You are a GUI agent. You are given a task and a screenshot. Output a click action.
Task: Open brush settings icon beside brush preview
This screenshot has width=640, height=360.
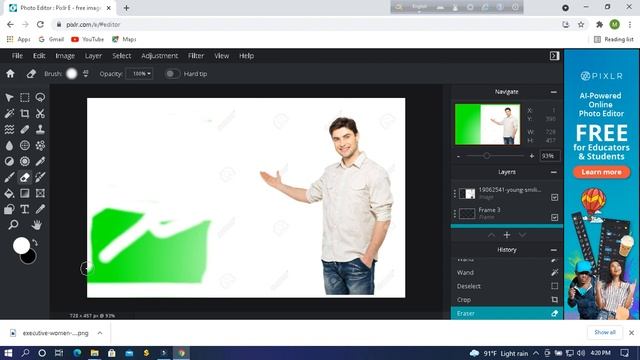(85, 73)
